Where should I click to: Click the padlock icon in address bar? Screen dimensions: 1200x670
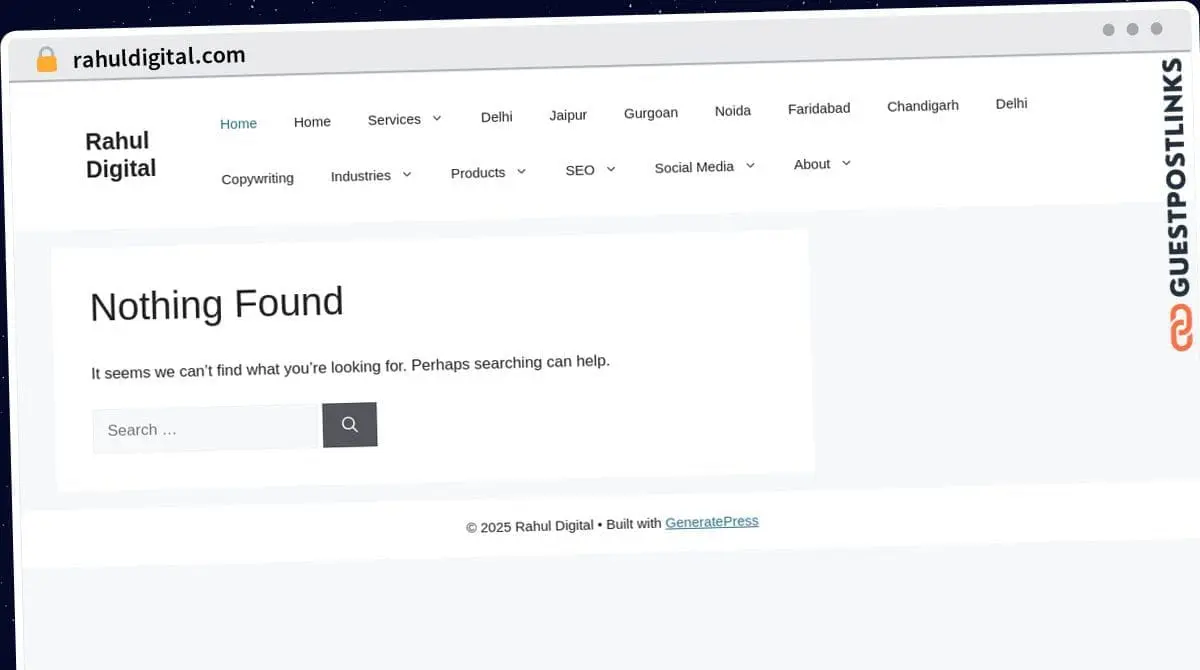pyautogui.click(x=47, y=60)
